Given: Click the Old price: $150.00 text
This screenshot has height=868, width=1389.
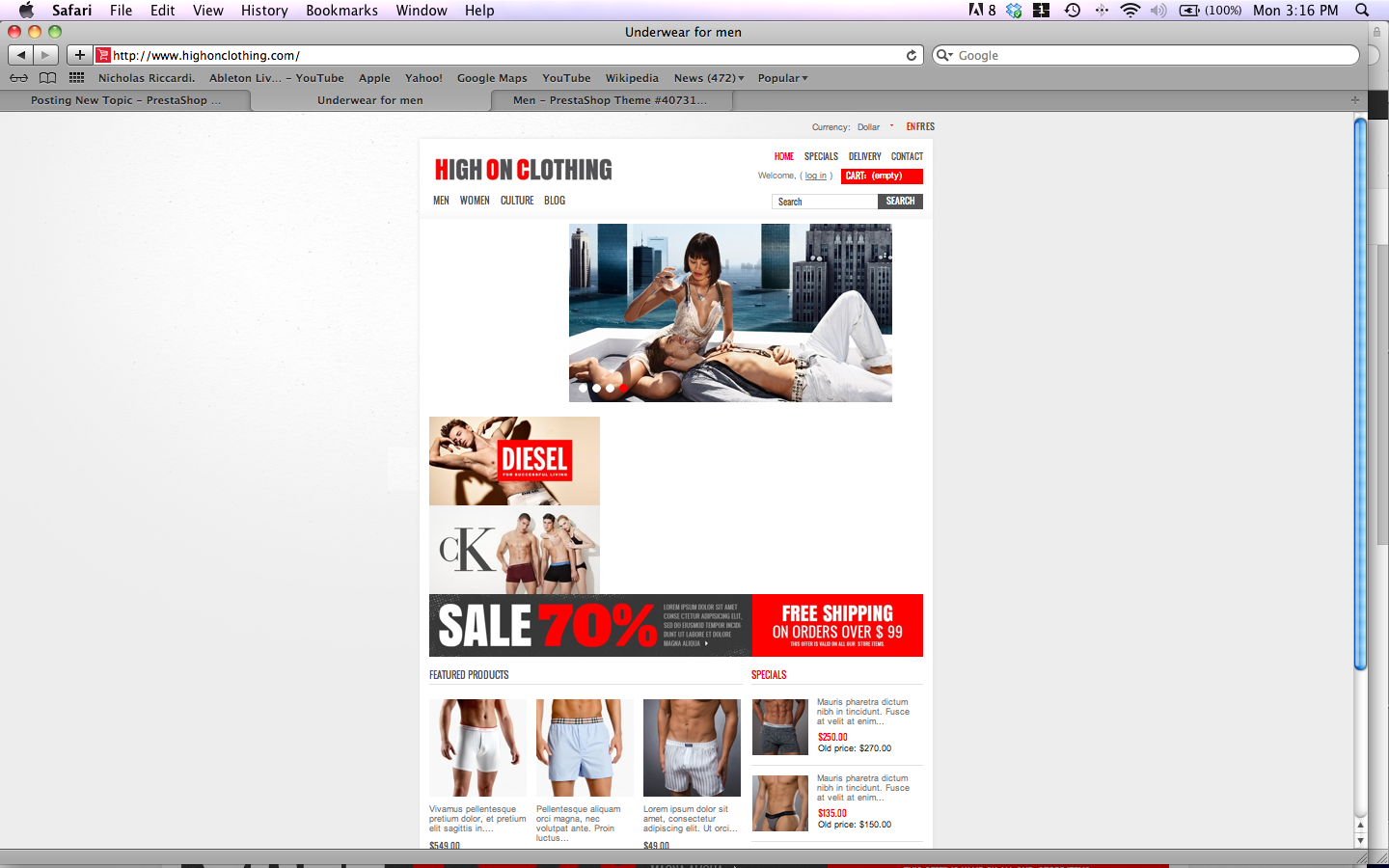Looking at the screenshot, I should 855,825.
